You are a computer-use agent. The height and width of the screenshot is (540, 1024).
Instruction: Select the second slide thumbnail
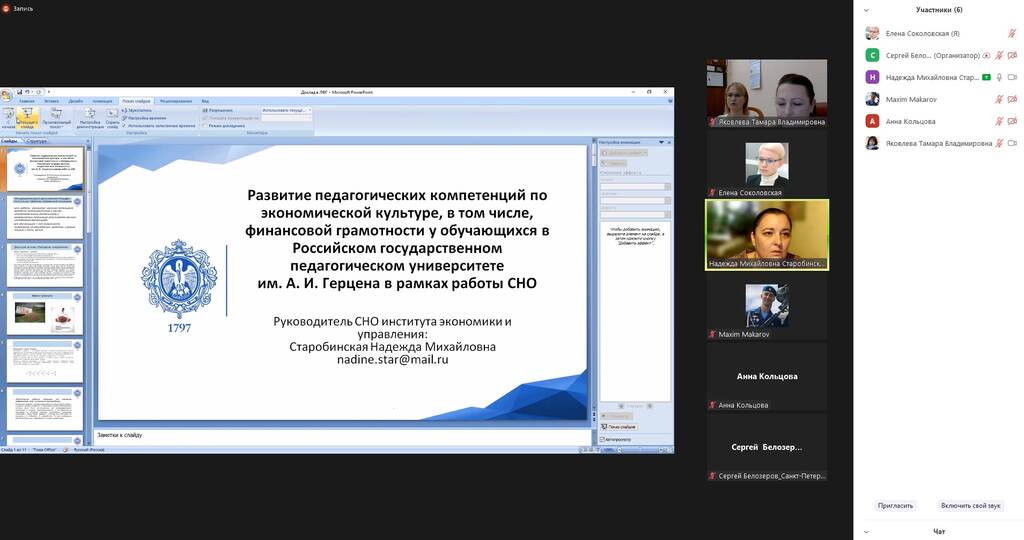pos(45,217)
